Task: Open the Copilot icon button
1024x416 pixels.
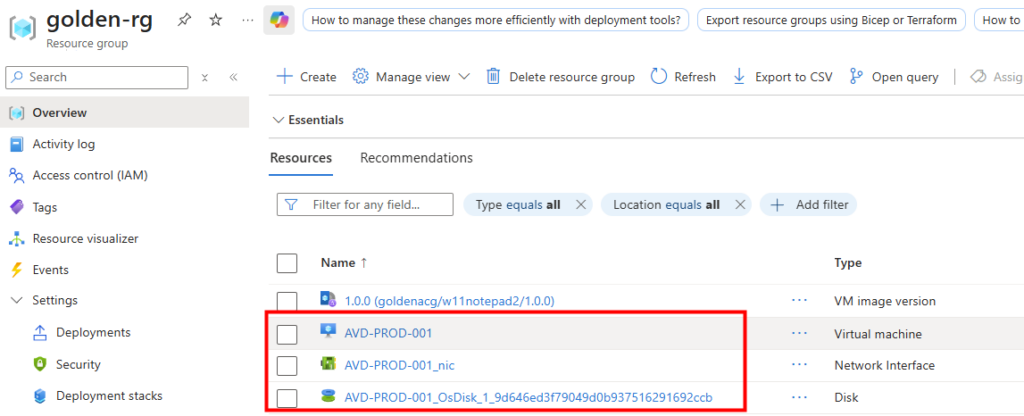Action: [x=279, y=20]
